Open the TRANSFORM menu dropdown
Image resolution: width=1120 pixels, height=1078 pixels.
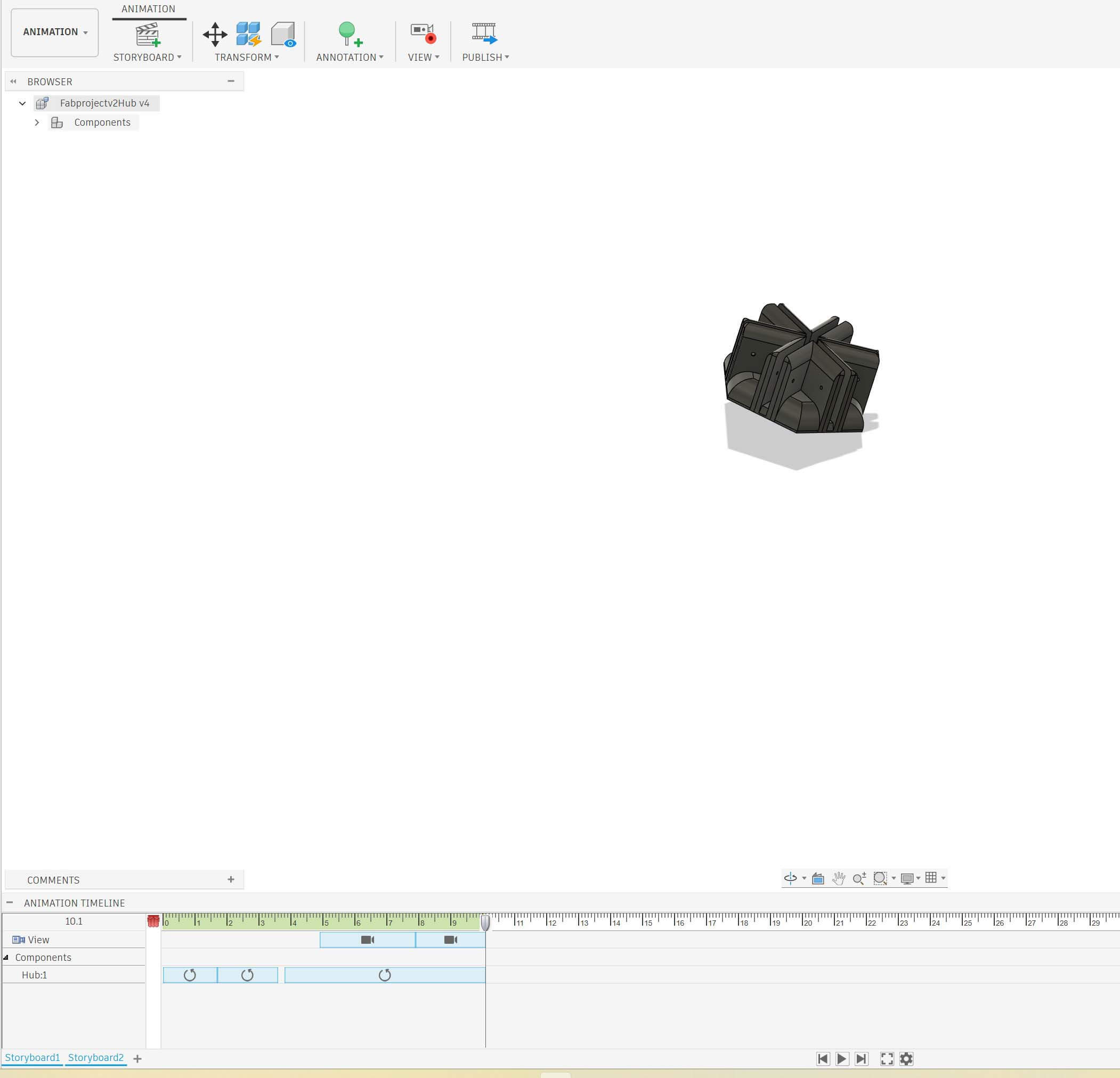(247, 57)
